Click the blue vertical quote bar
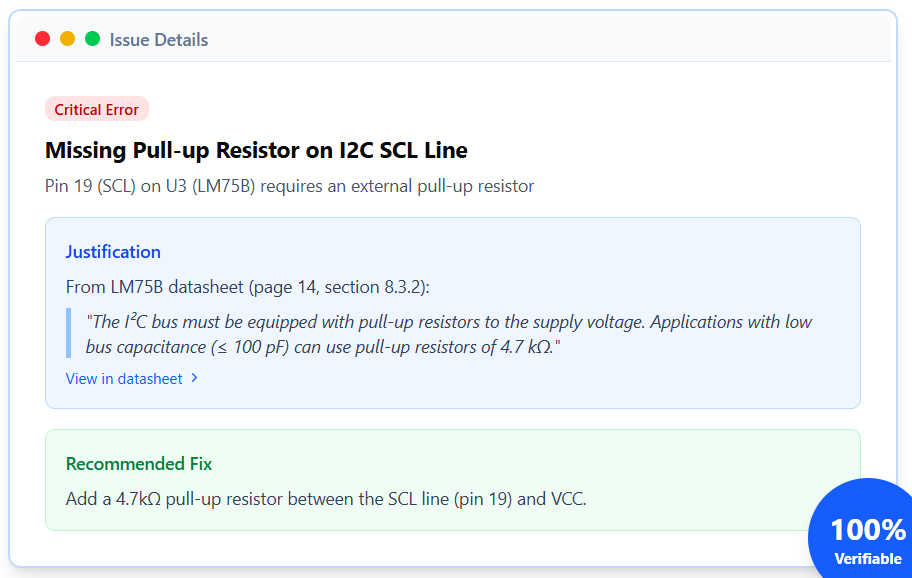Image resolution: width=912 pixels, height=578 pixels. 68,333
